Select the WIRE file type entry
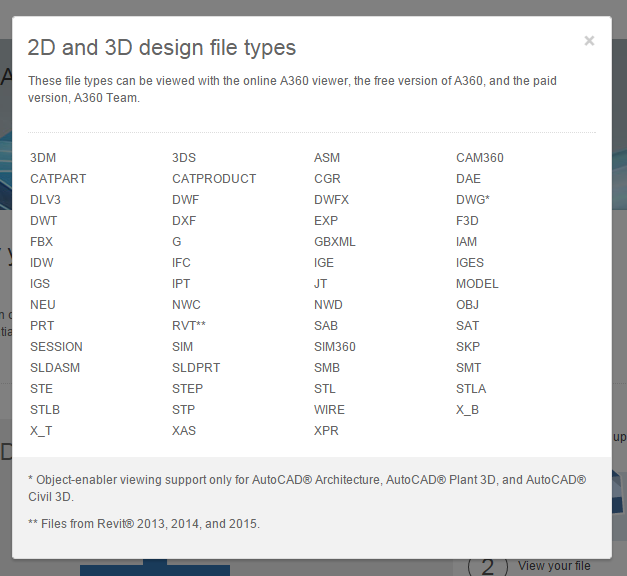627x576 pixels. coord(329,410)
